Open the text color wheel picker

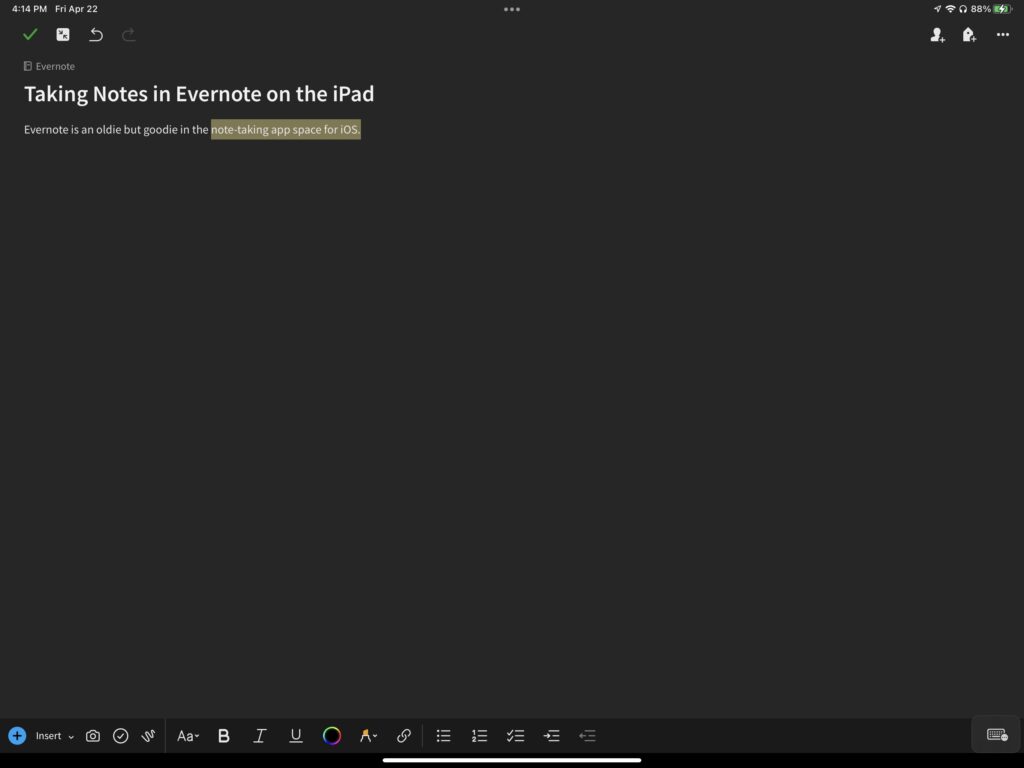pyautogui.click(x=332, y=736)
